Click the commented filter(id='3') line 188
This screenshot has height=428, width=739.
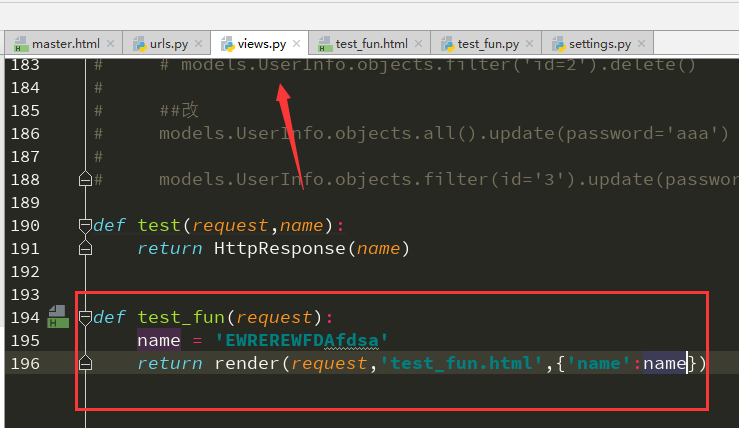[x=449, y=180]
